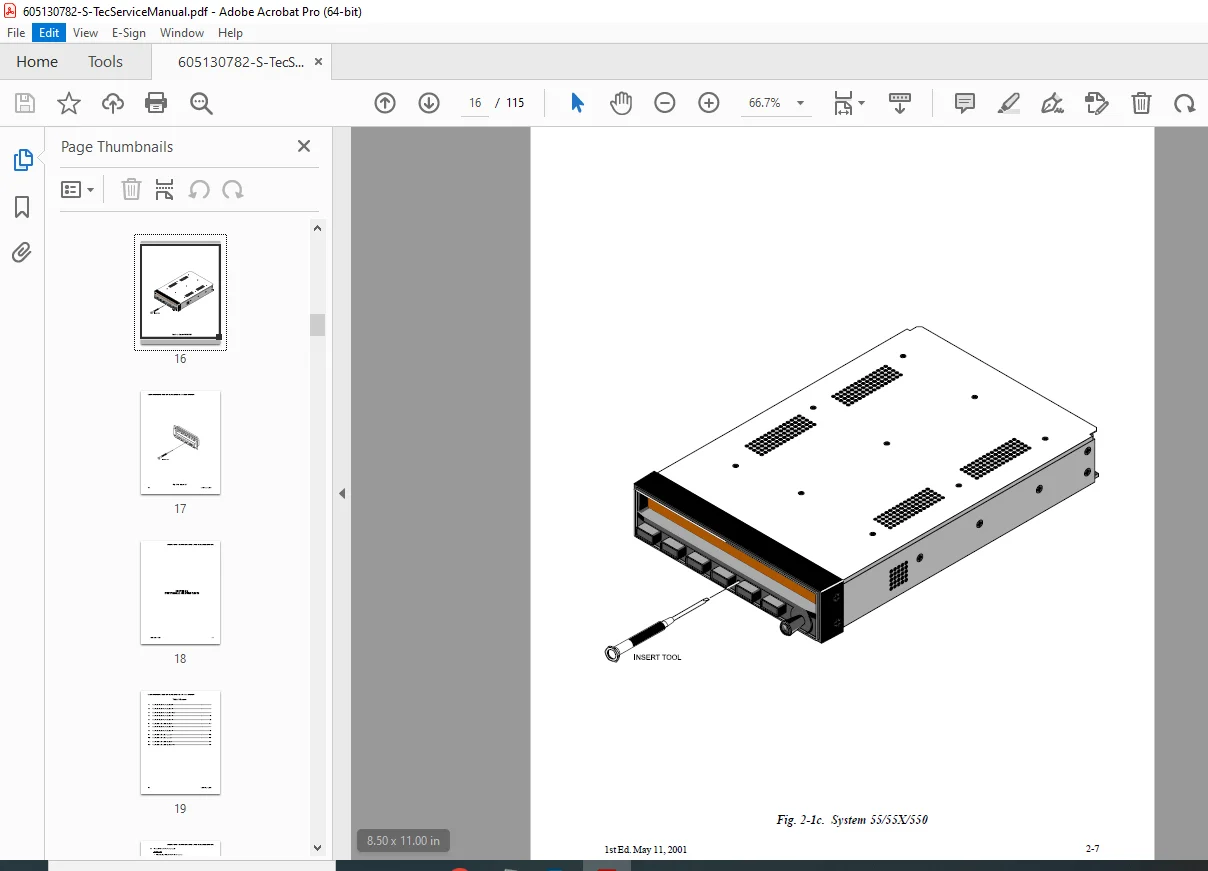Click the 1st Ed. May 11, 2001 footer
Image resolution: width=1208 pixels, height=871 pixels.
pos(645,850)
